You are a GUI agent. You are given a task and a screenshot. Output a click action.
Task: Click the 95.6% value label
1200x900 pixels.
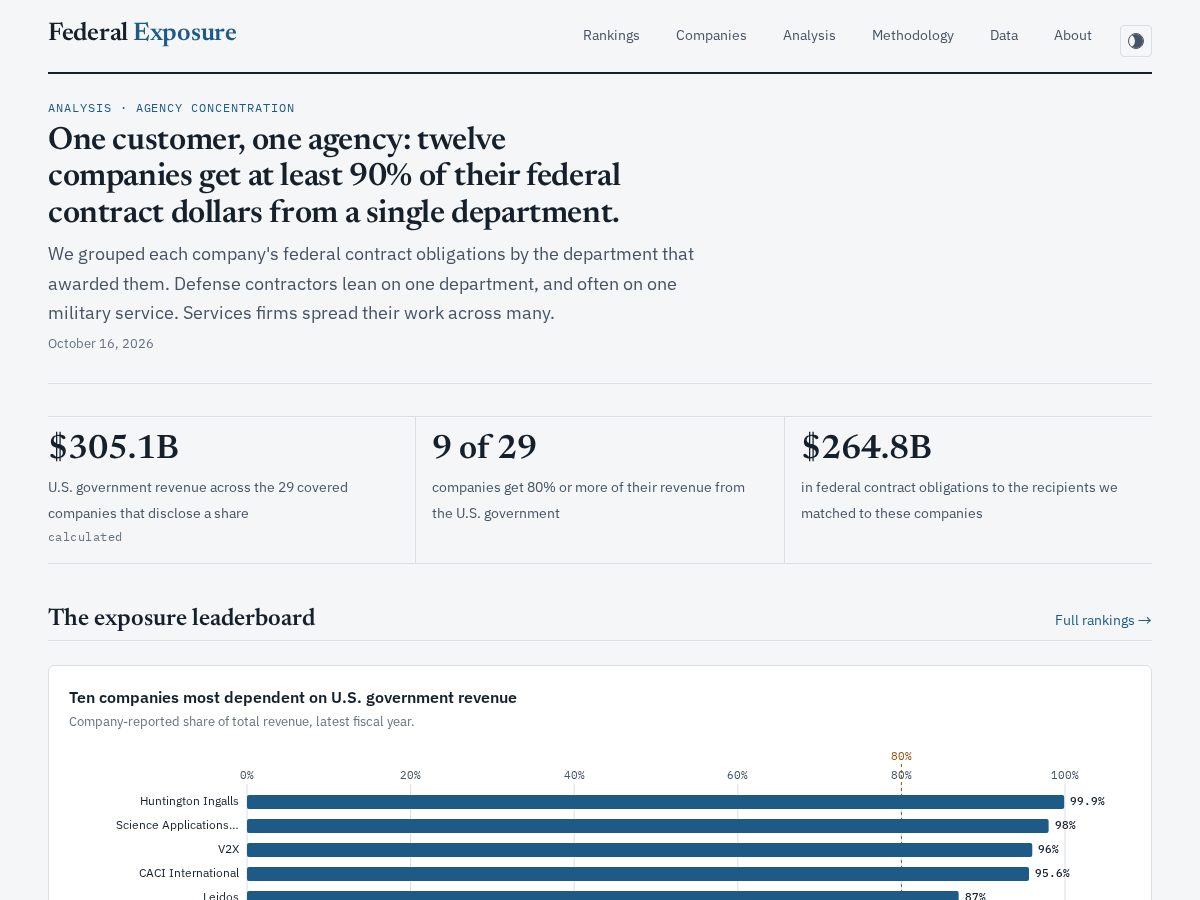[x=1052, y=873]
